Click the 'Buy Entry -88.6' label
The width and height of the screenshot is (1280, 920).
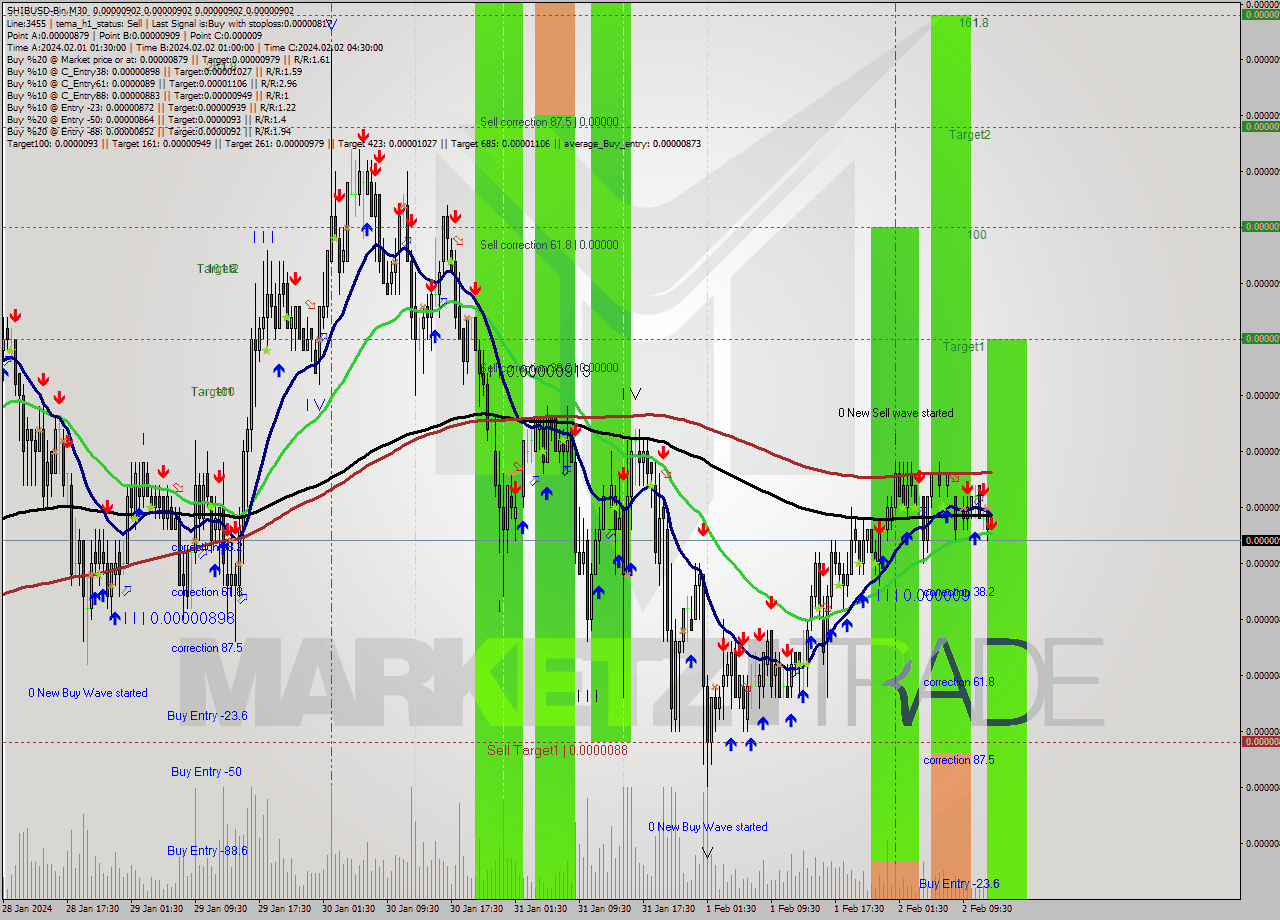coord(207,851)
